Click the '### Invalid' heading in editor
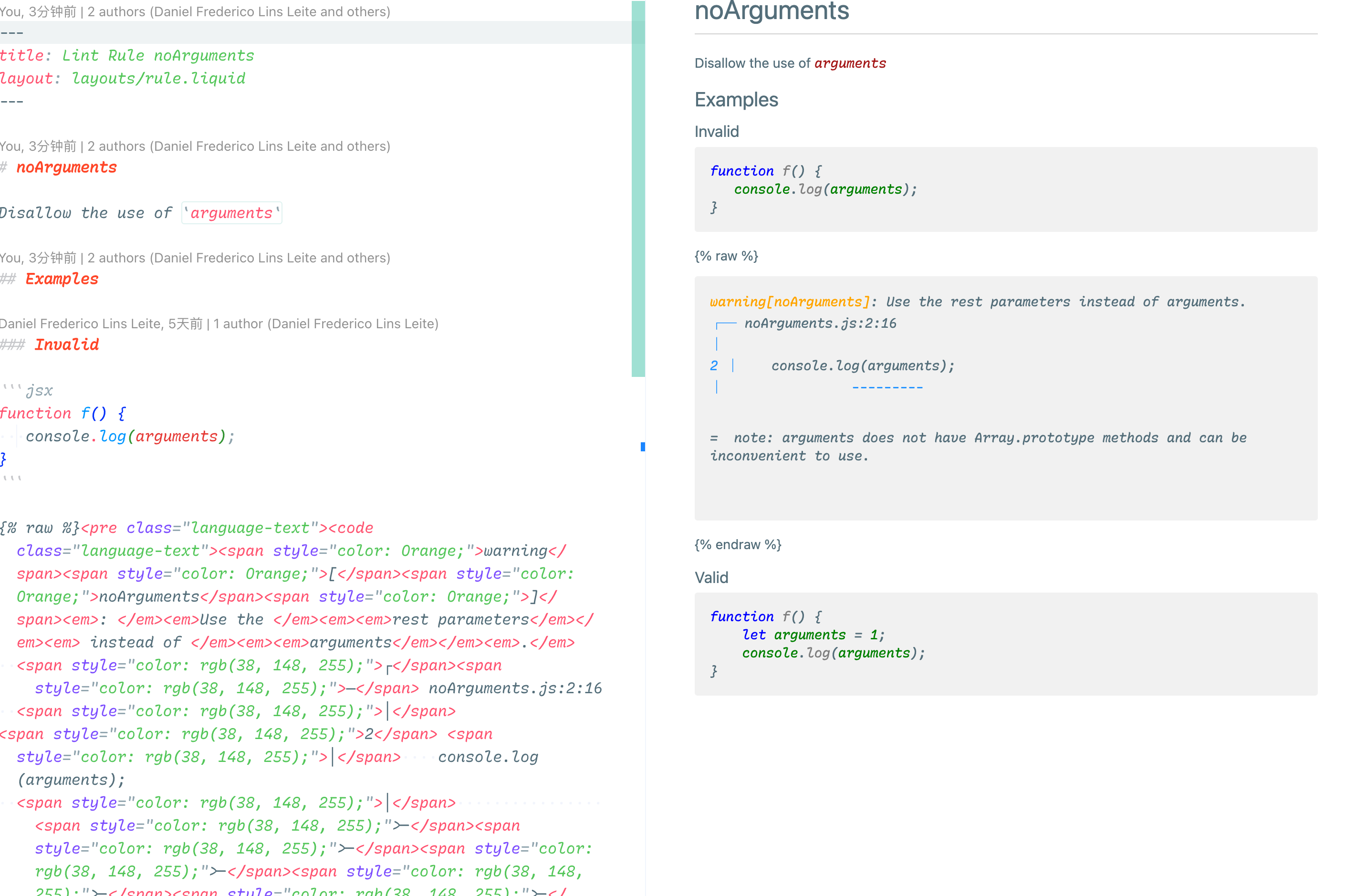 66,344
